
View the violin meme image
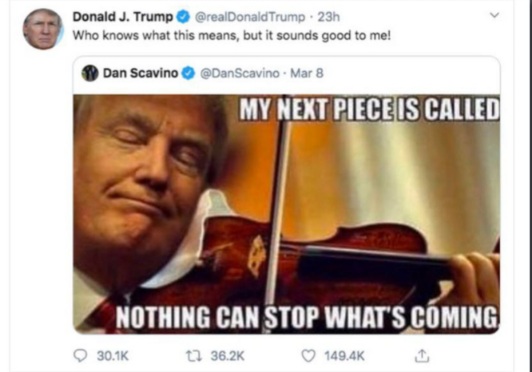287,214
